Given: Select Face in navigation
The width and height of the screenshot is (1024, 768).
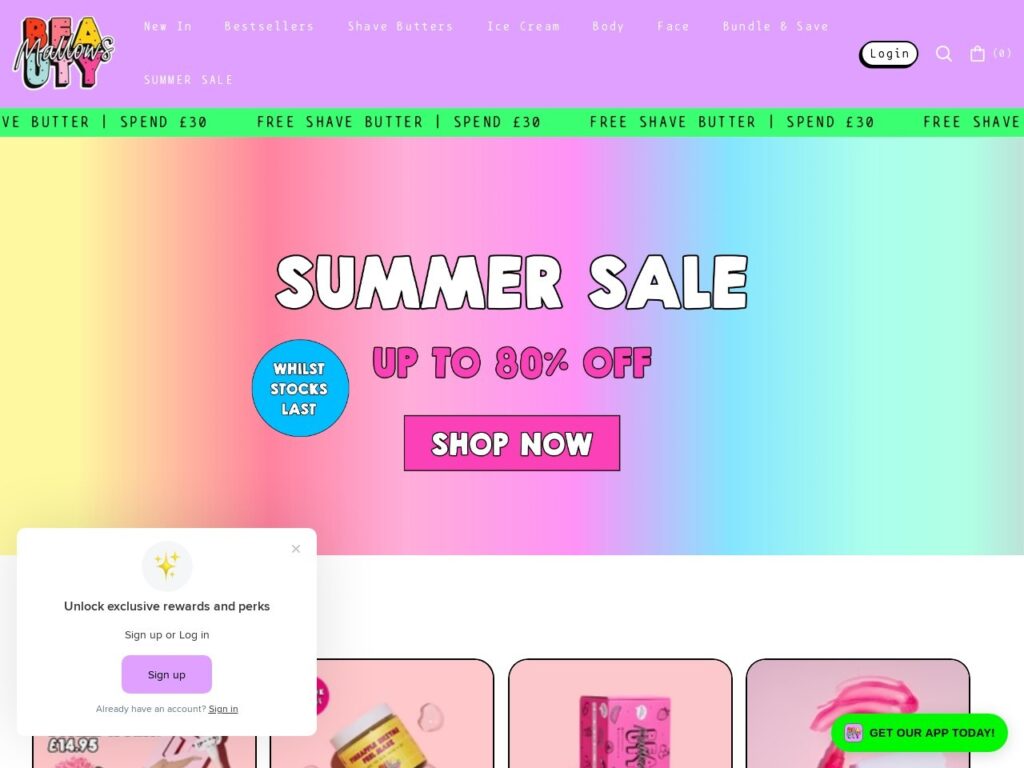Looking at the screenshot, I should (673, 27).
